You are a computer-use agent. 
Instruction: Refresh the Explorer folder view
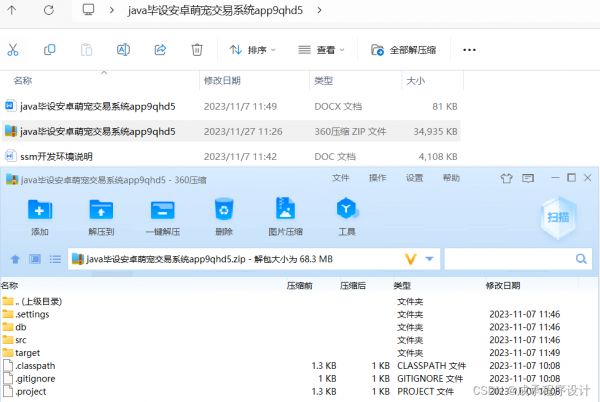point(49,10)
